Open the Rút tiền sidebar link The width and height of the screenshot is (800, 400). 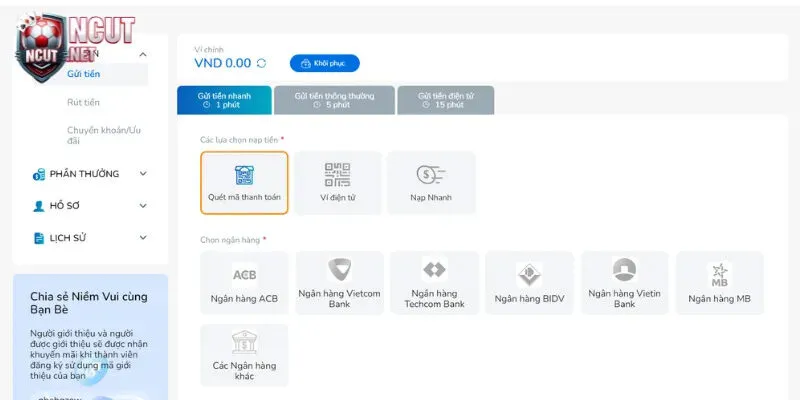point(83,102)
